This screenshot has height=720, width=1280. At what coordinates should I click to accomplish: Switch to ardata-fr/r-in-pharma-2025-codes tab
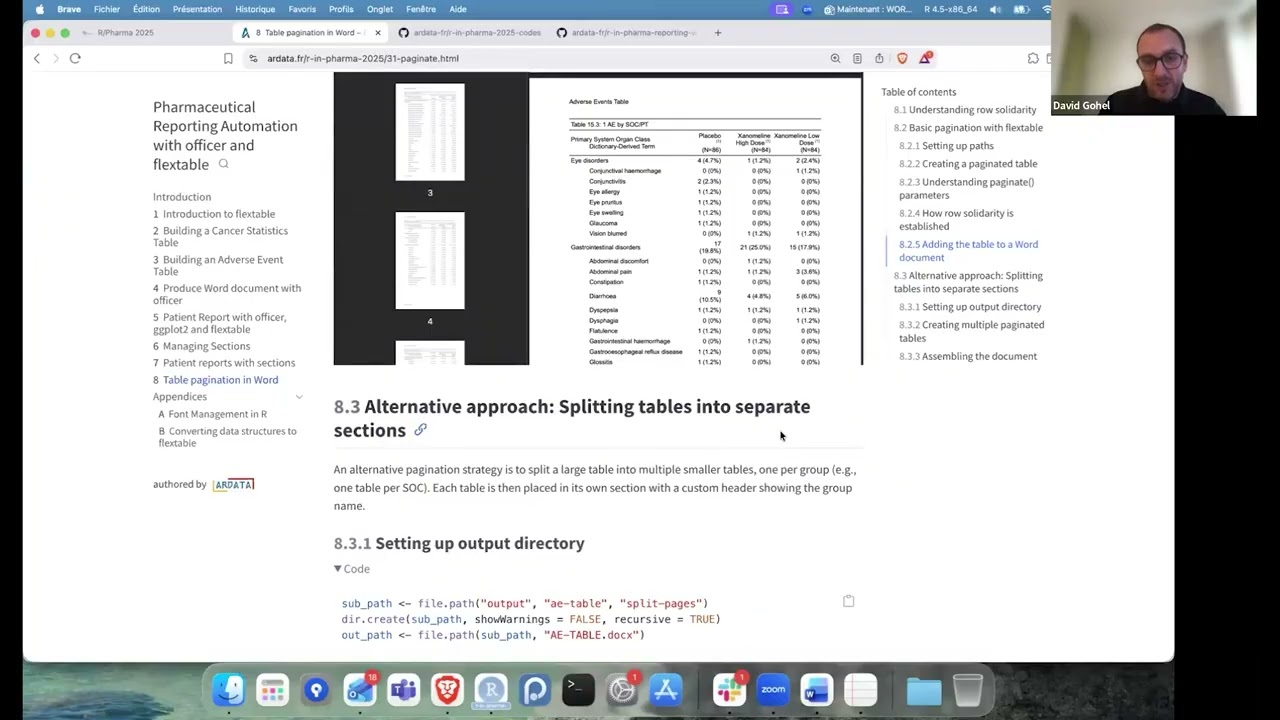pyautogui.click(x=470, y=32)
